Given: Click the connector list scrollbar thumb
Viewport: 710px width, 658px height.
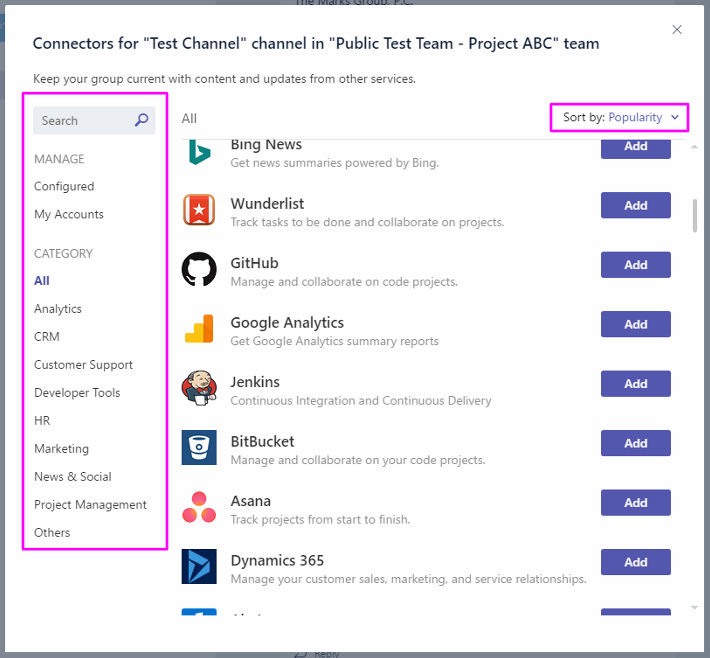Looking at the screenshot, I should 695,216.
